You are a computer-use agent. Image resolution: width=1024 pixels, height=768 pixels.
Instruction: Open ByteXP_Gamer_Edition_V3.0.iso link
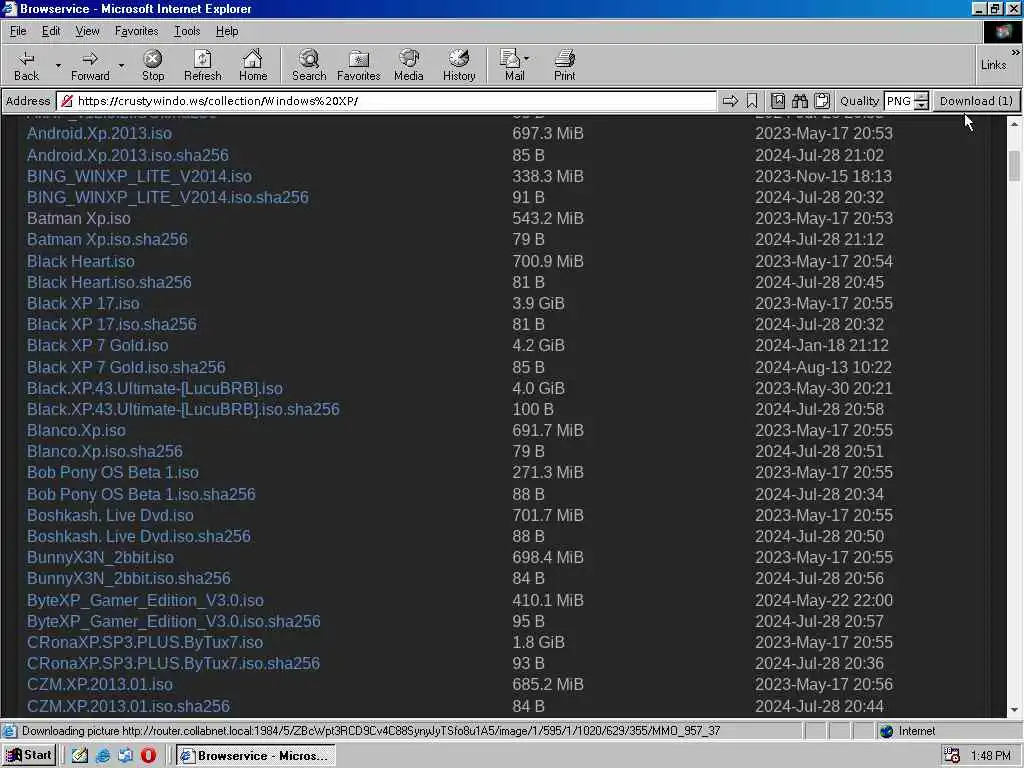(145, 600)
